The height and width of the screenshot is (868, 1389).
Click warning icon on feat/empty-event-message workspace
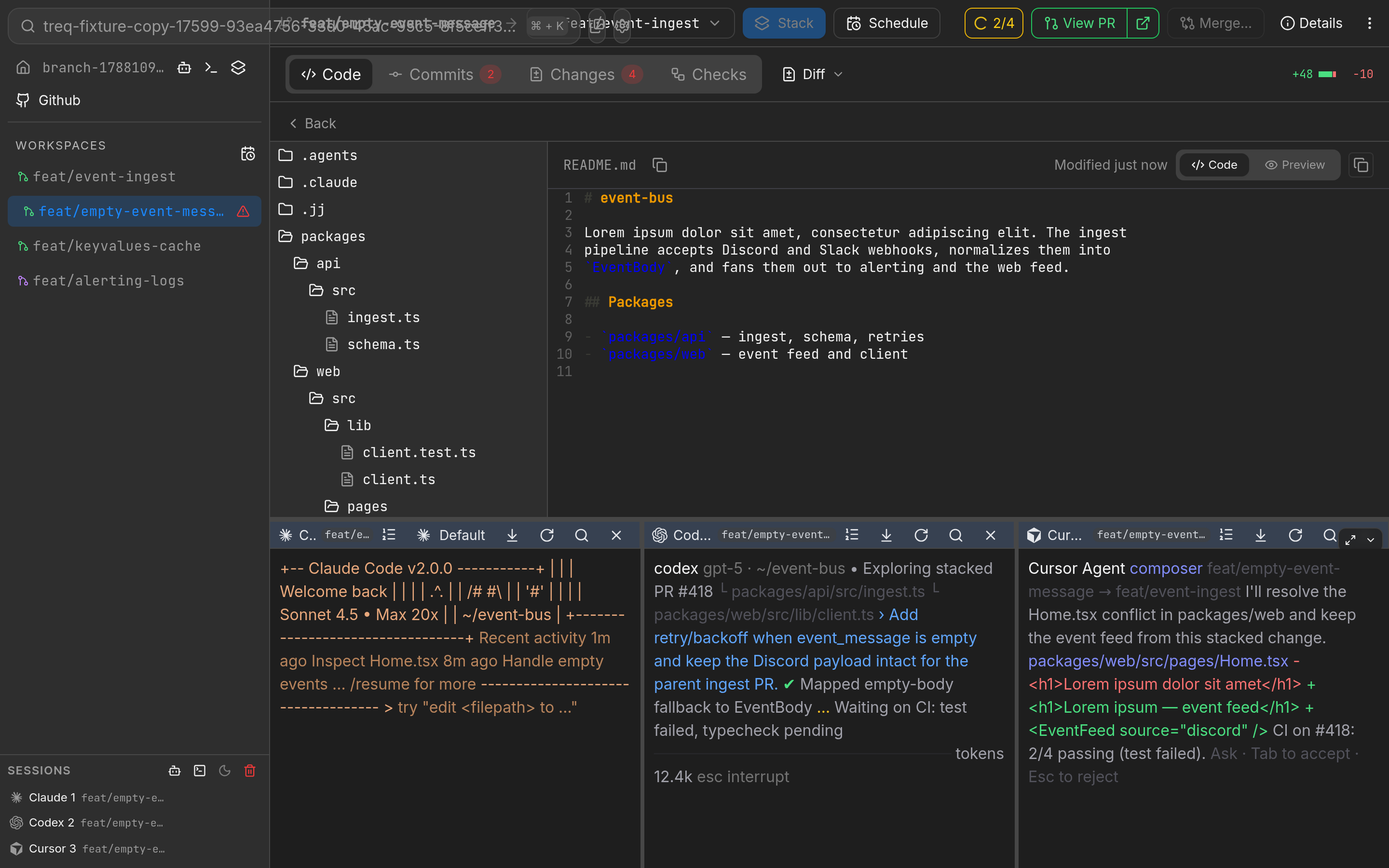244,211
